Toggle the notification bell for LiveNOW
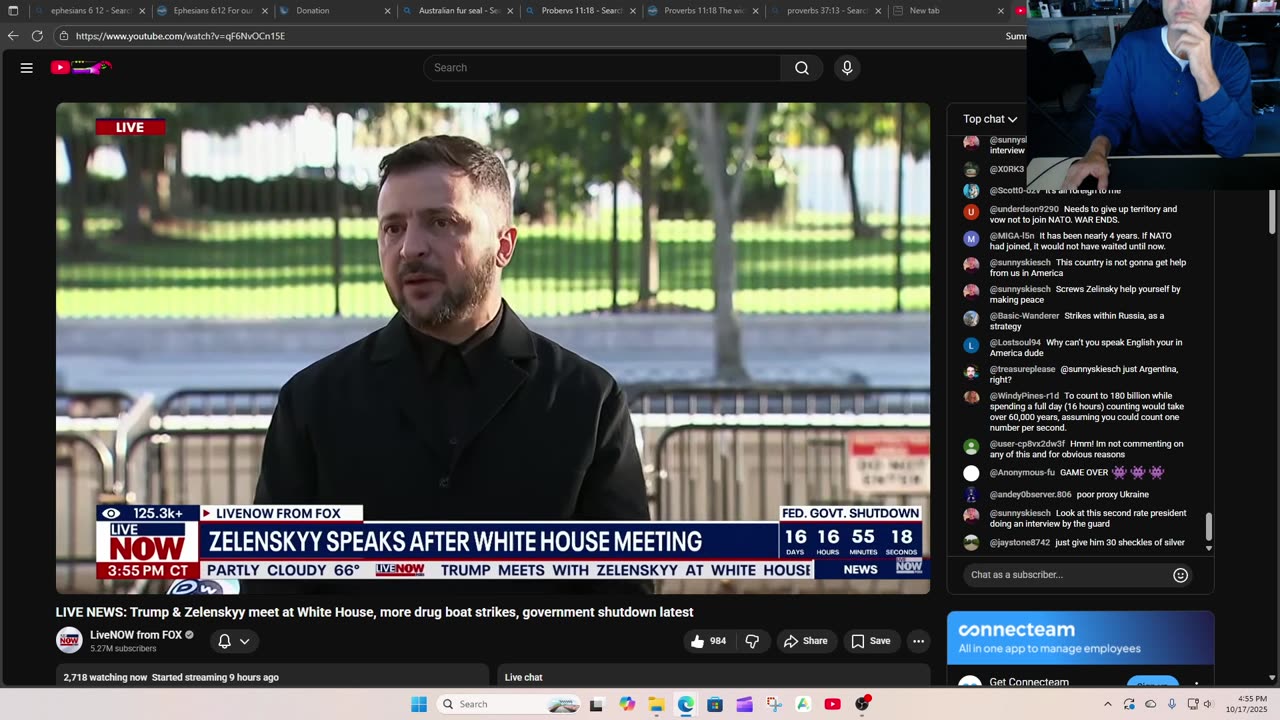The width and height of the screenshot is (1280, 720). click(x=225, y=641)
